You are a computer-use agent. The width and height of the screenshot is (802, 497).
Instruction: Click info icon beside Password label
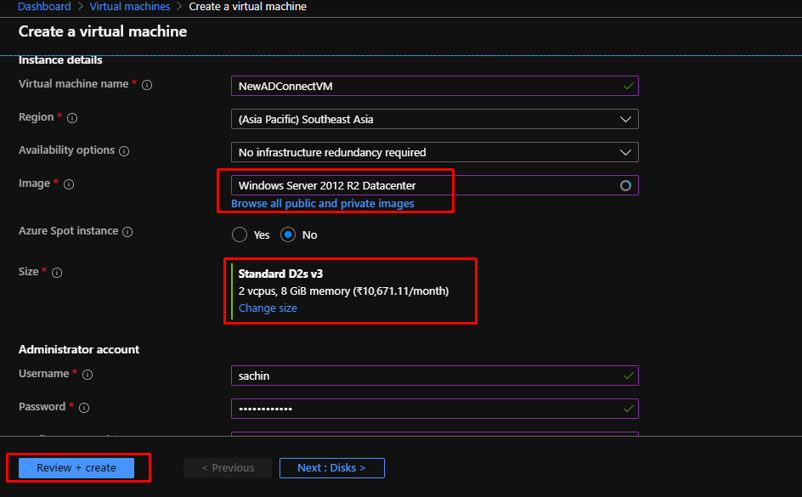coord(84,408)
